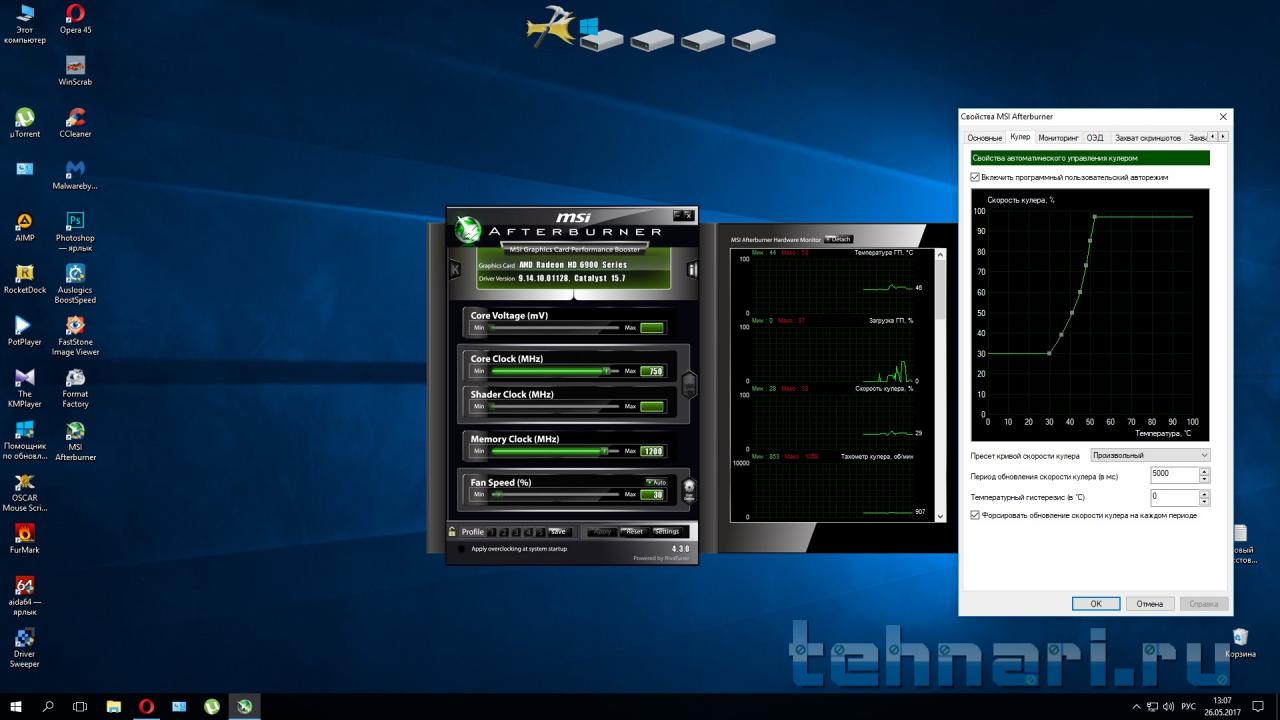
Task: Open the Malwarebytes desktop shortcut
Action: (75, 174)
